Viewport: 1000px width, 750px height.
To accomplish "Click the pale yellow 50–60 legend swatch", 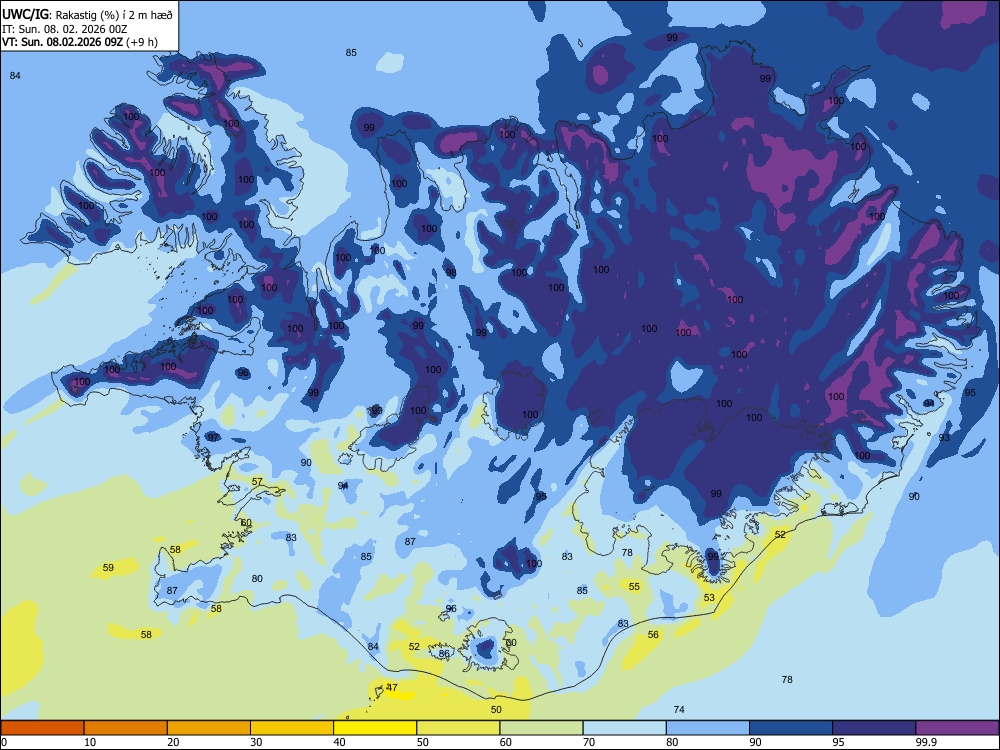I will [458, 728].
